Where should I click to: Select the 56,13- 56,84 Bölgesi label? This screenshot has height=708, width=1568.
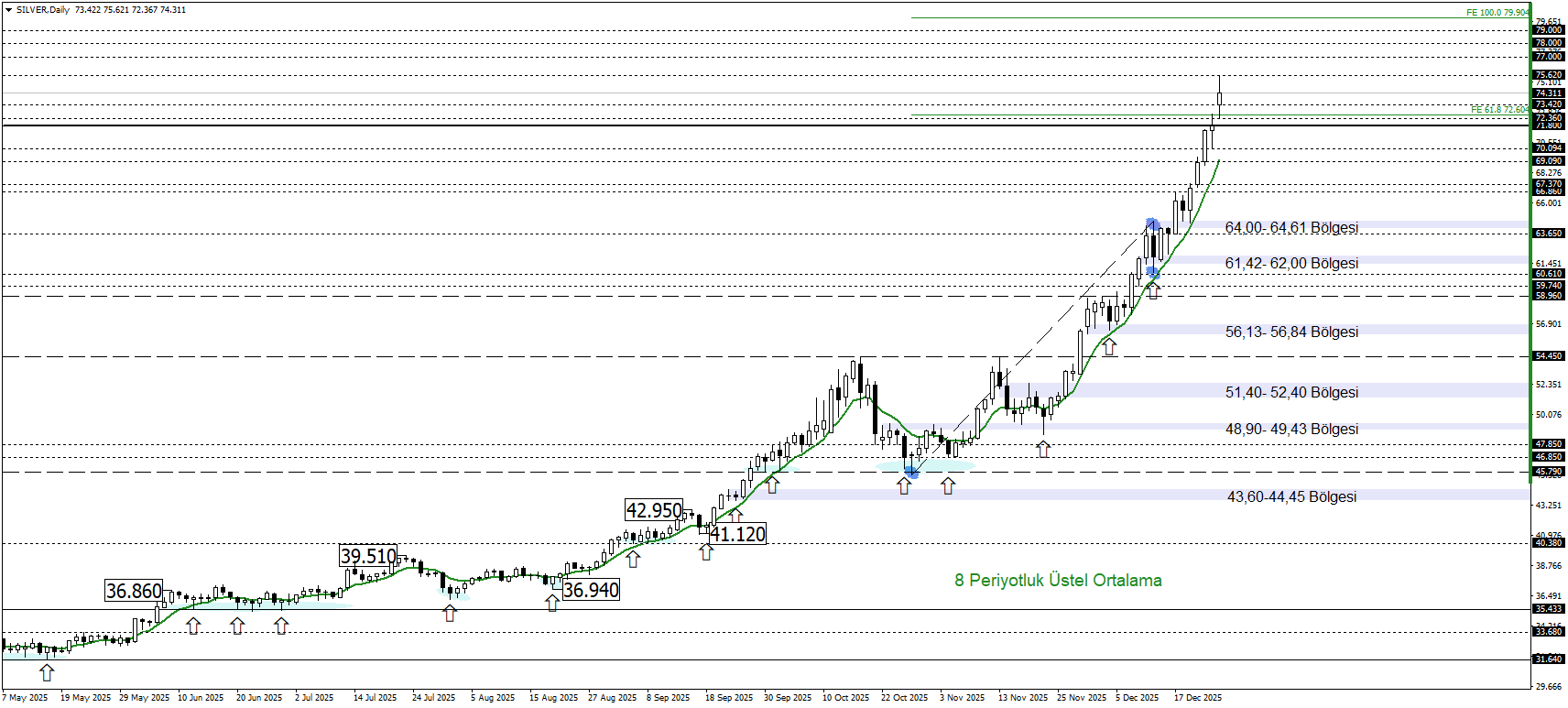pos(1291,332)
